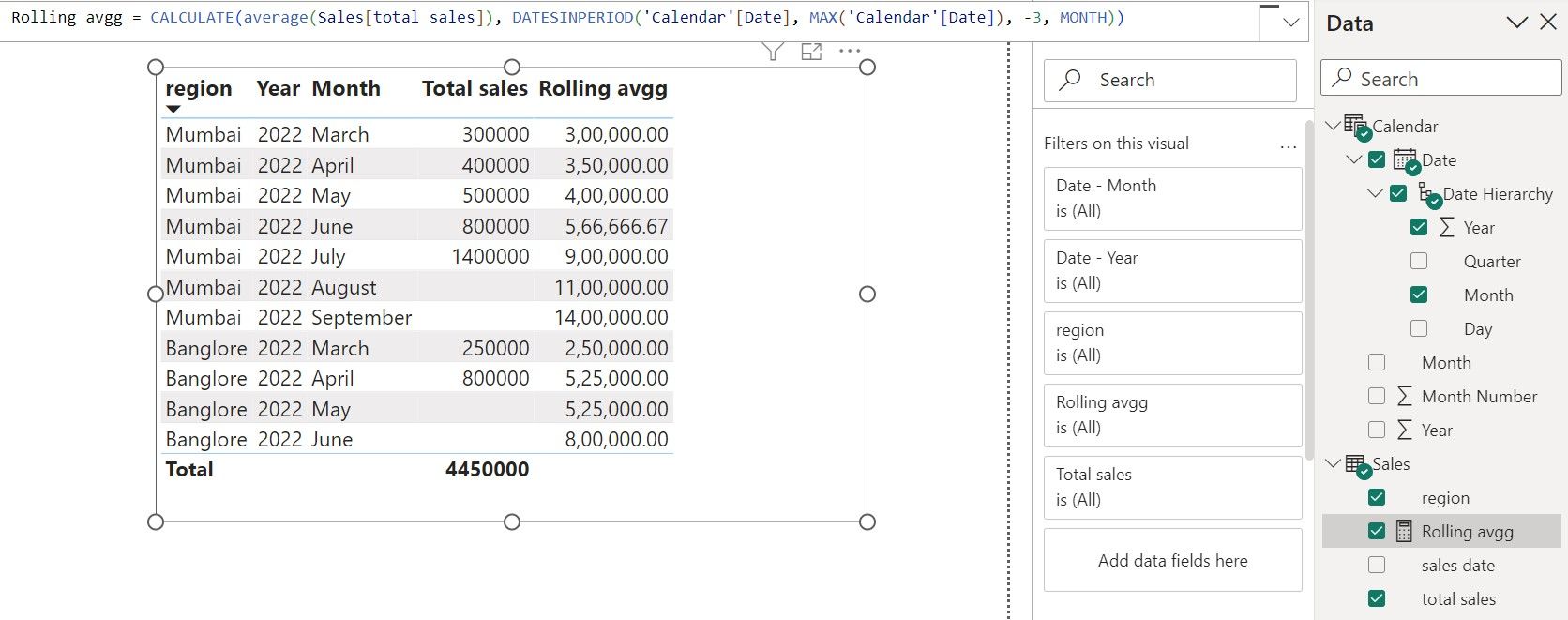The height and width of the screenshot is (620, 1568).
Task: Open the Date - Year filter card
Action: [x=1172, y=271]
